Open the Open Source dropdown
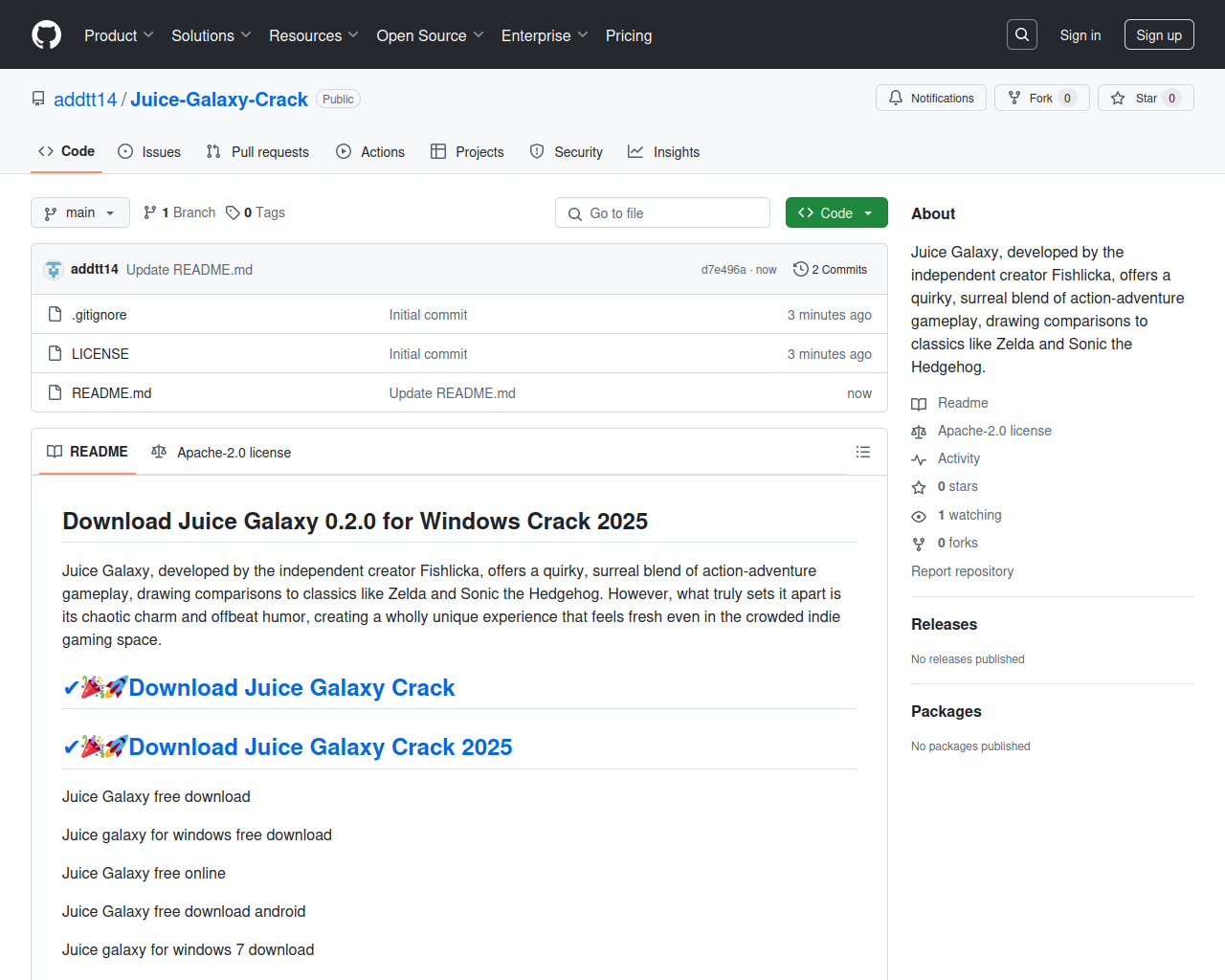This screenshot has width=1225, height=980. click(x=430, y=35)
